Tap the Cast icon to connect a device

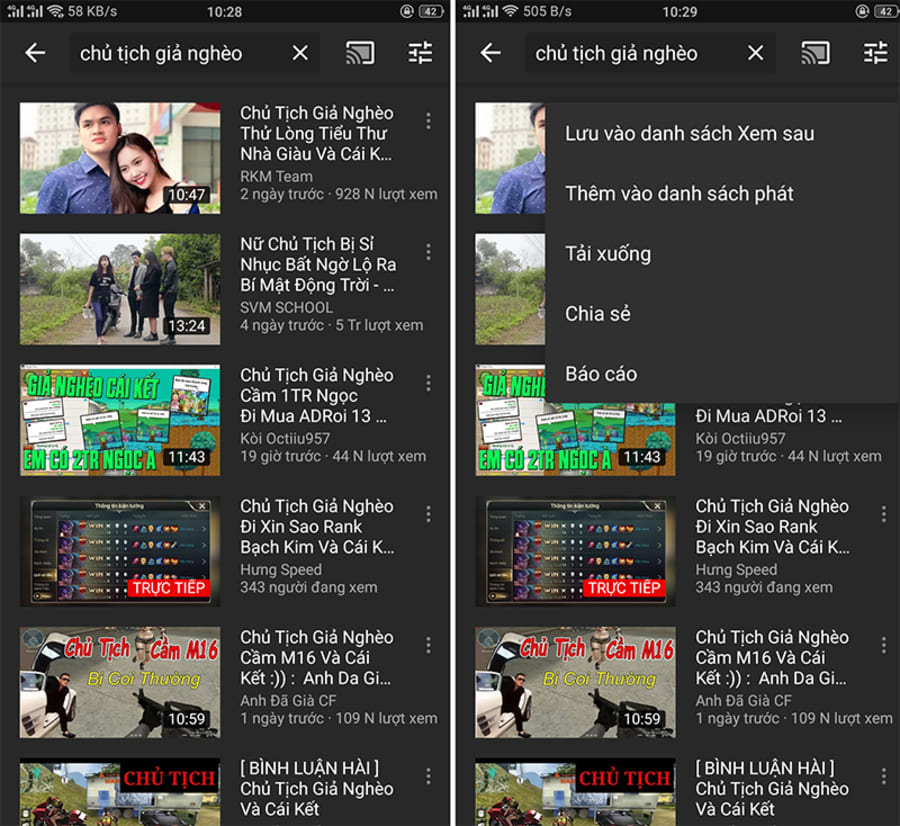coord(360,52)
